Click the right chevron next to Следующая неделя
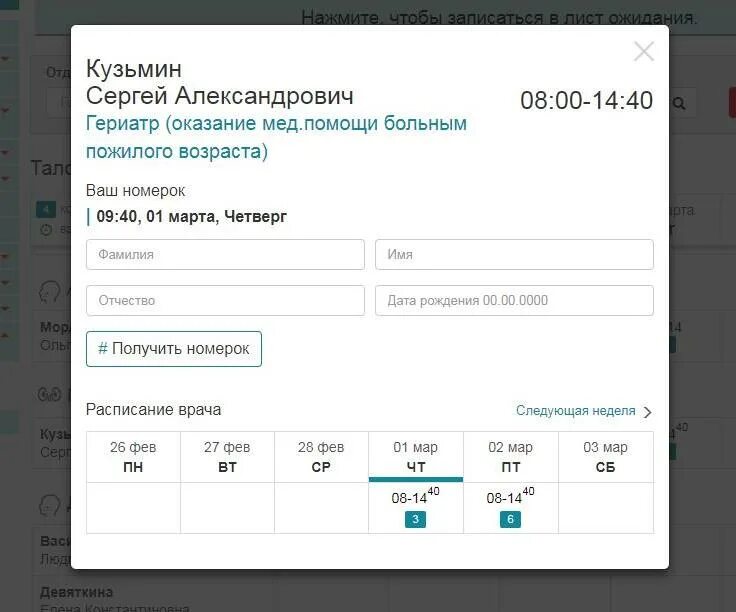Screen dimensions: 736x612 [x=647, y=412]
